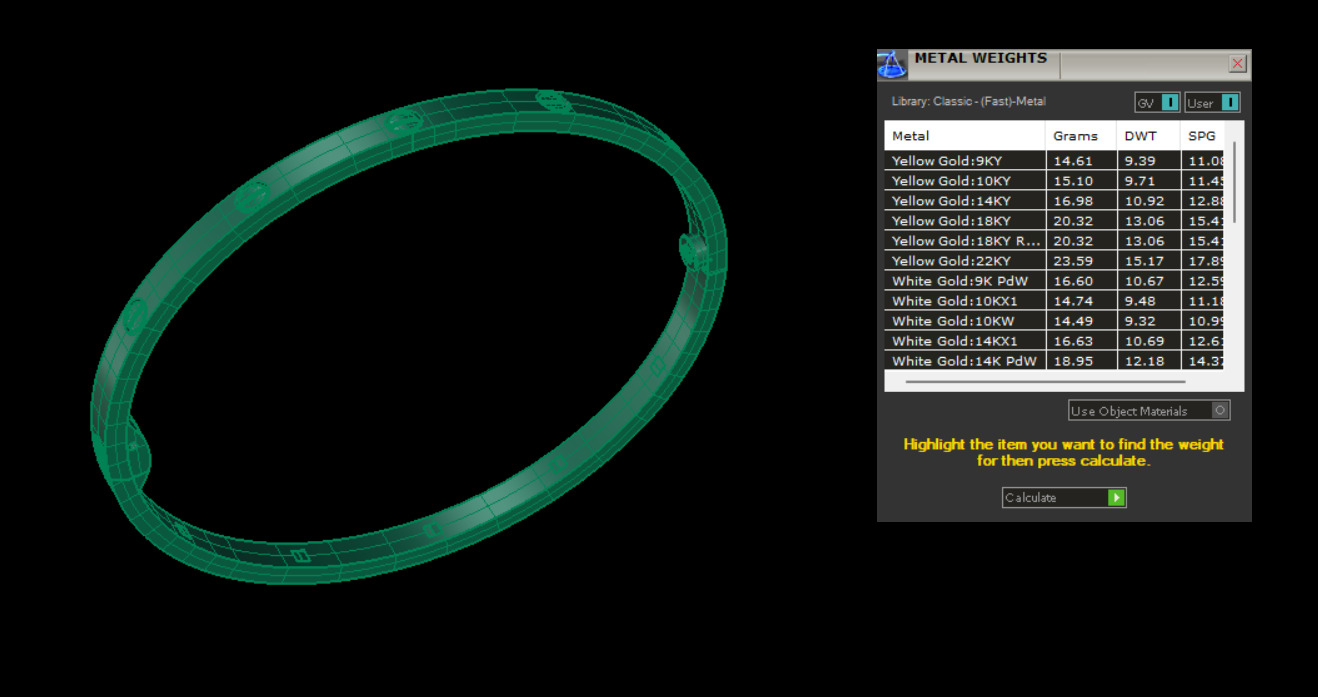
Task: Click the 10.67 DWT cell
Action: (x=1148, y=281)
